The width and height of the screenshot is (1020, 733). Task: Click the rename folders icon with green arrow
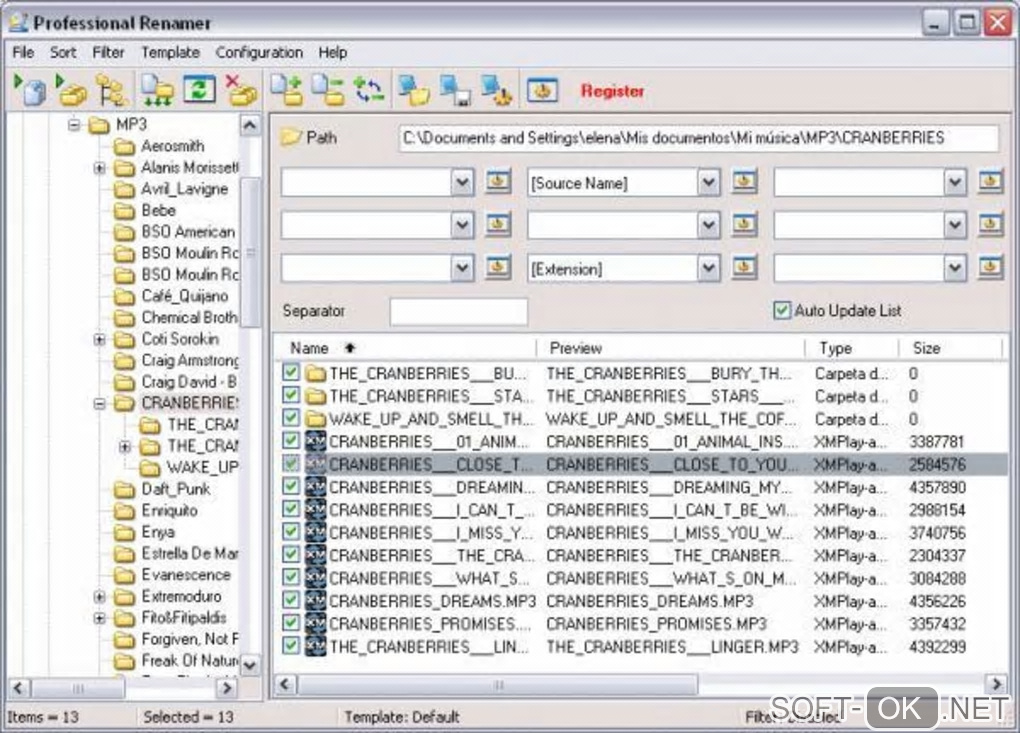(x=72, y=90)
